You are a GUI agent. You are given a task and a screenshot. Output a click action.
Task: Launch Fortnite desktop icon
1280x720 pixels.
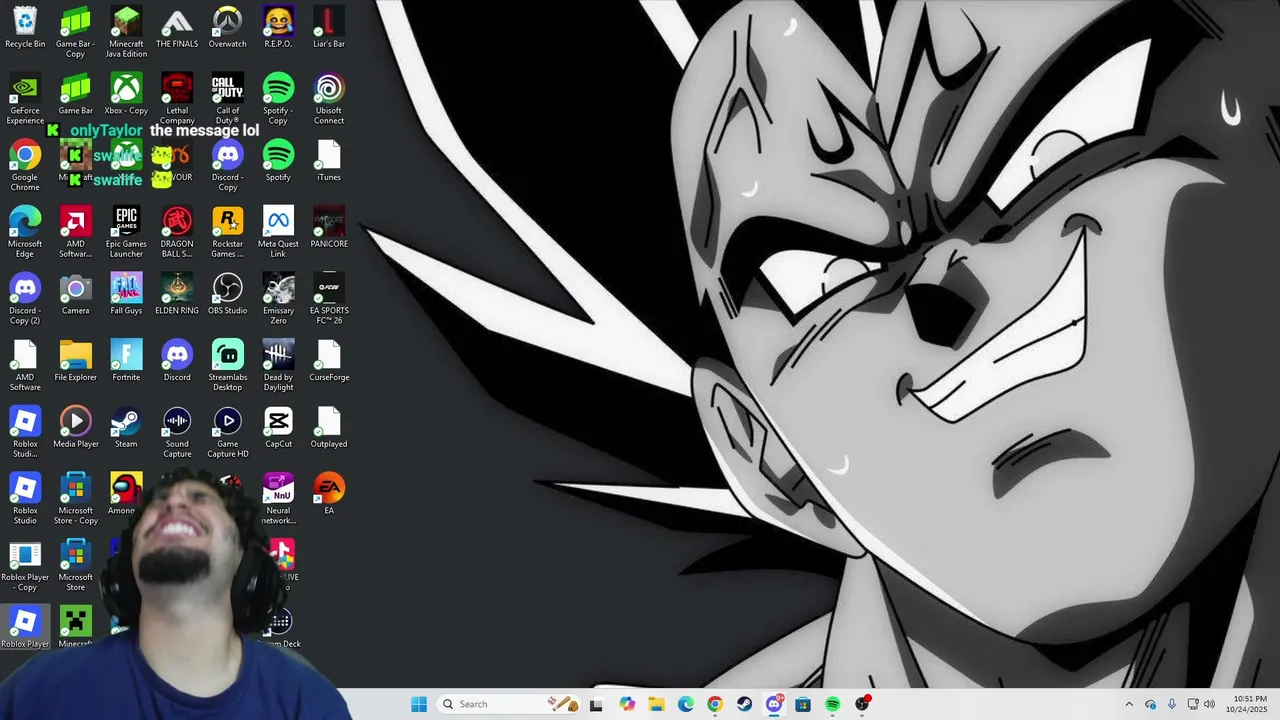pos(126,361)
